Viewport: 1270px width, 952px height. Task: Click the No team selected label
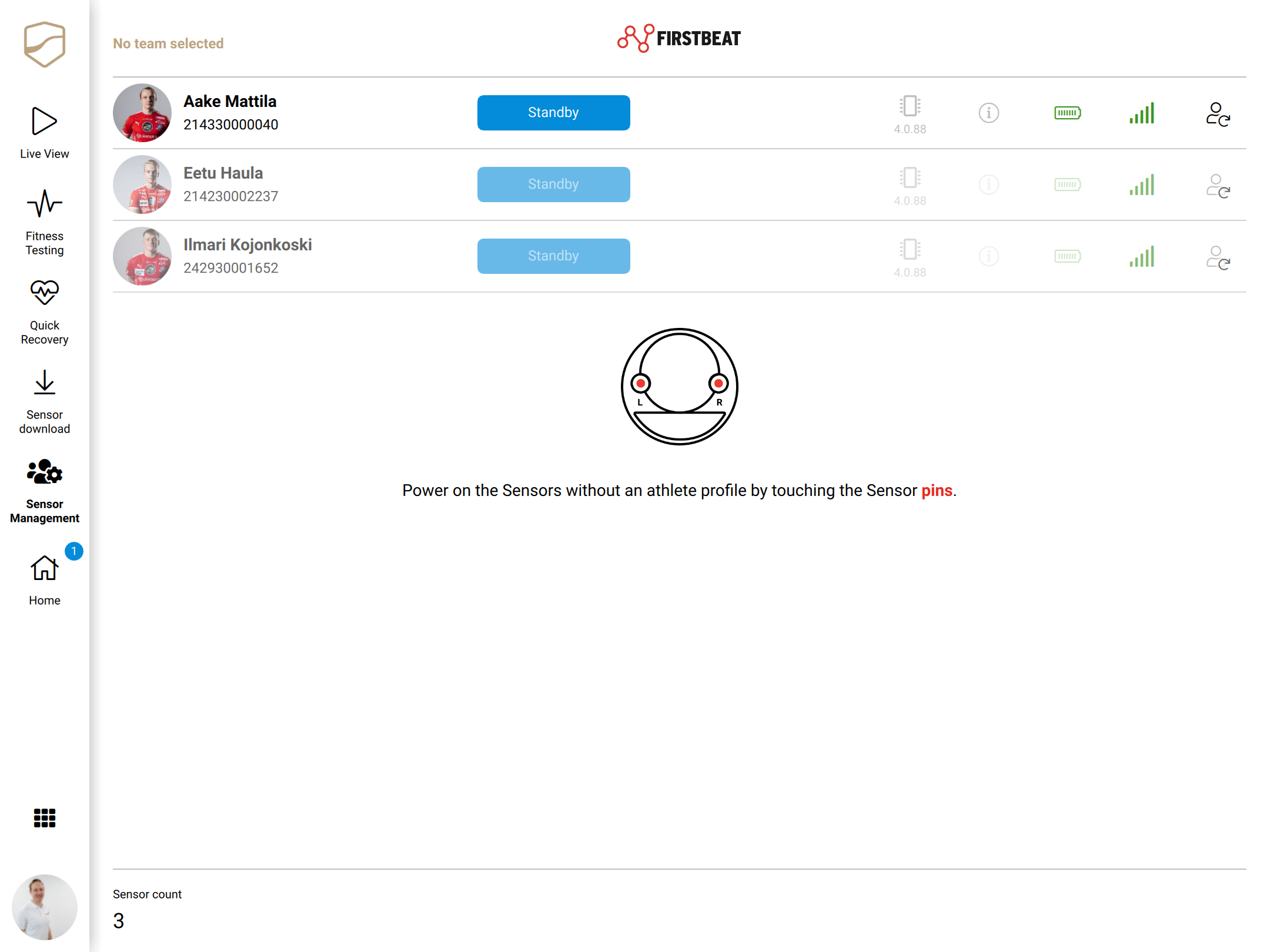click(168, 43)
